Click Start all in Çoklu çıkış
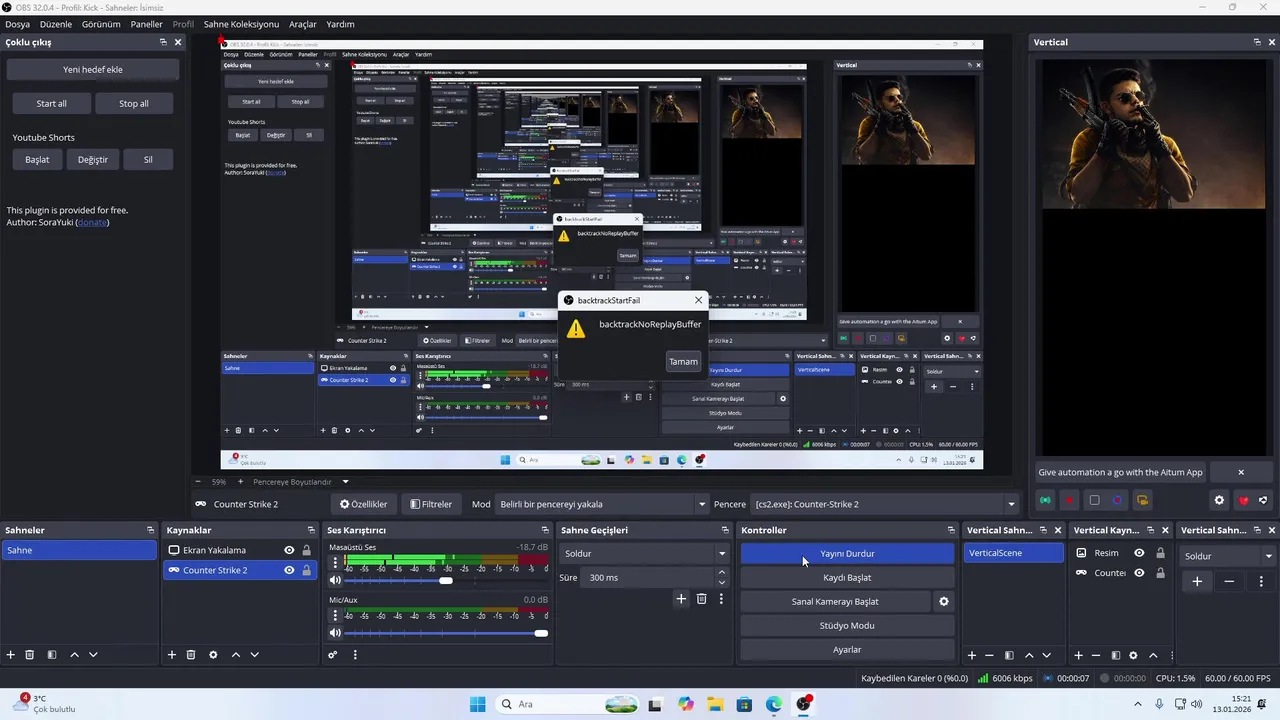Image resolution: width=1280 pixels, height=720 pixels. click(52, 103)
